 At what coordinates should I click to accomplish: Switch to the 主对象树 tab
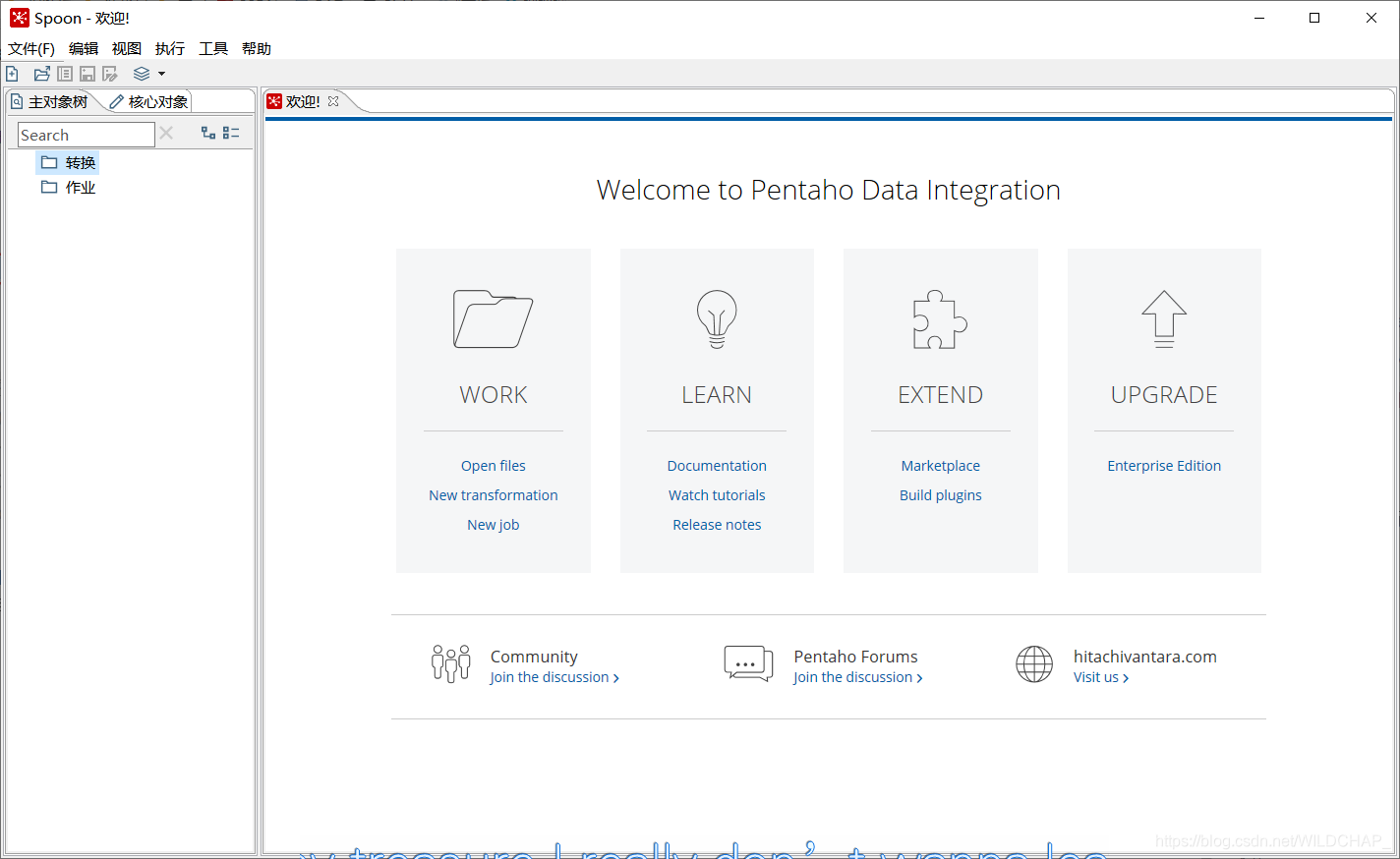[x=49, y=101]
